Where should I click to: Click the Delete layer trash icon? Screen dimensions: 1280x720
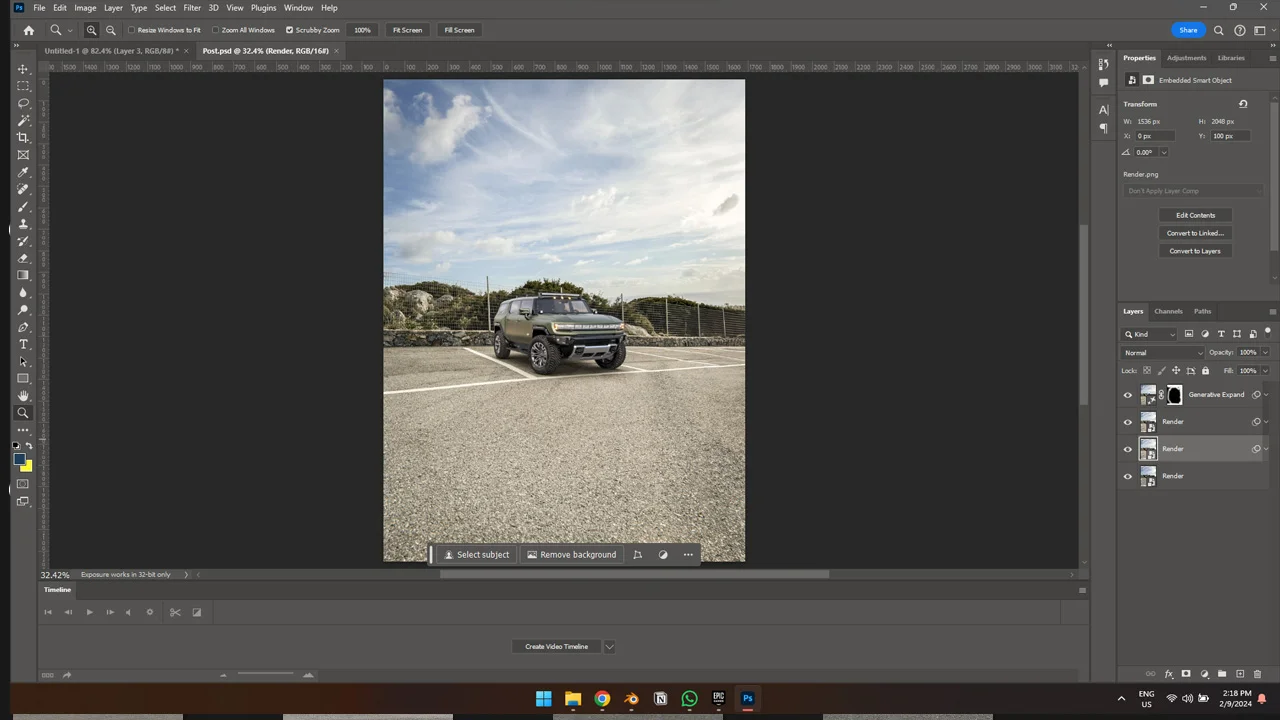pyautogui.click(x=1258, y=674)
